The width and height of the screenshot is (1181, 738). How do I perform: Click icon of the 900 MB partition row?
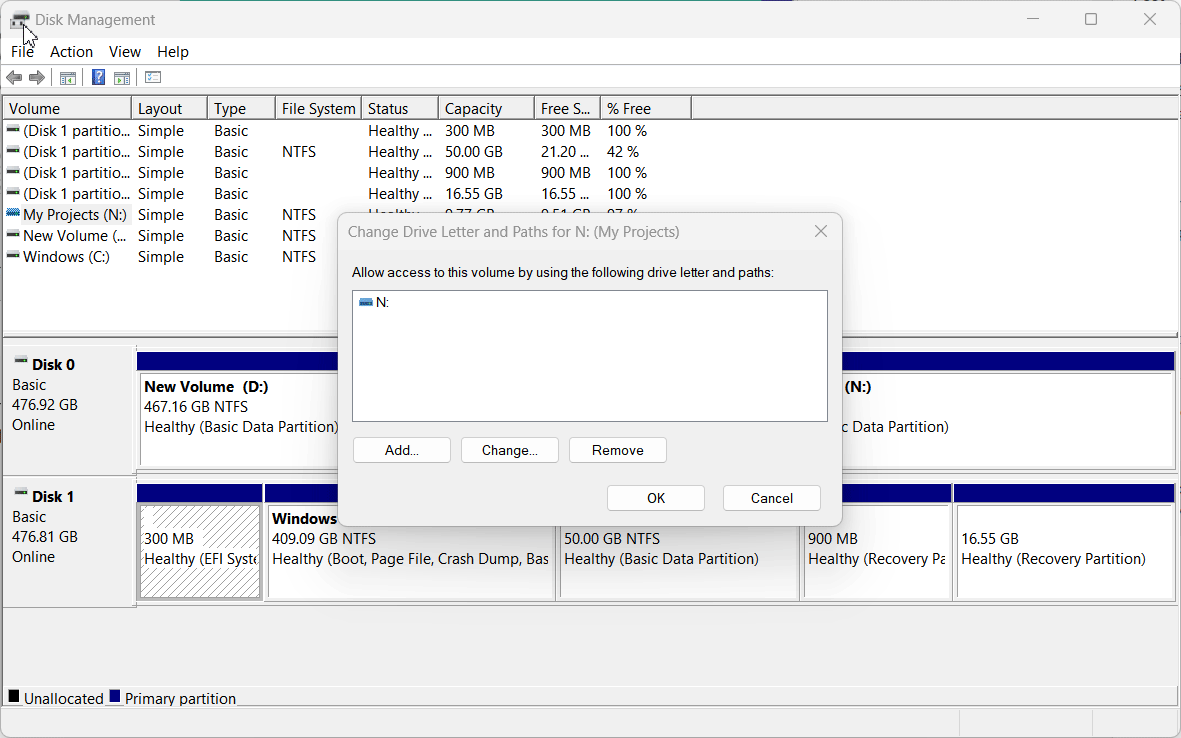click(x=13, y=172)
